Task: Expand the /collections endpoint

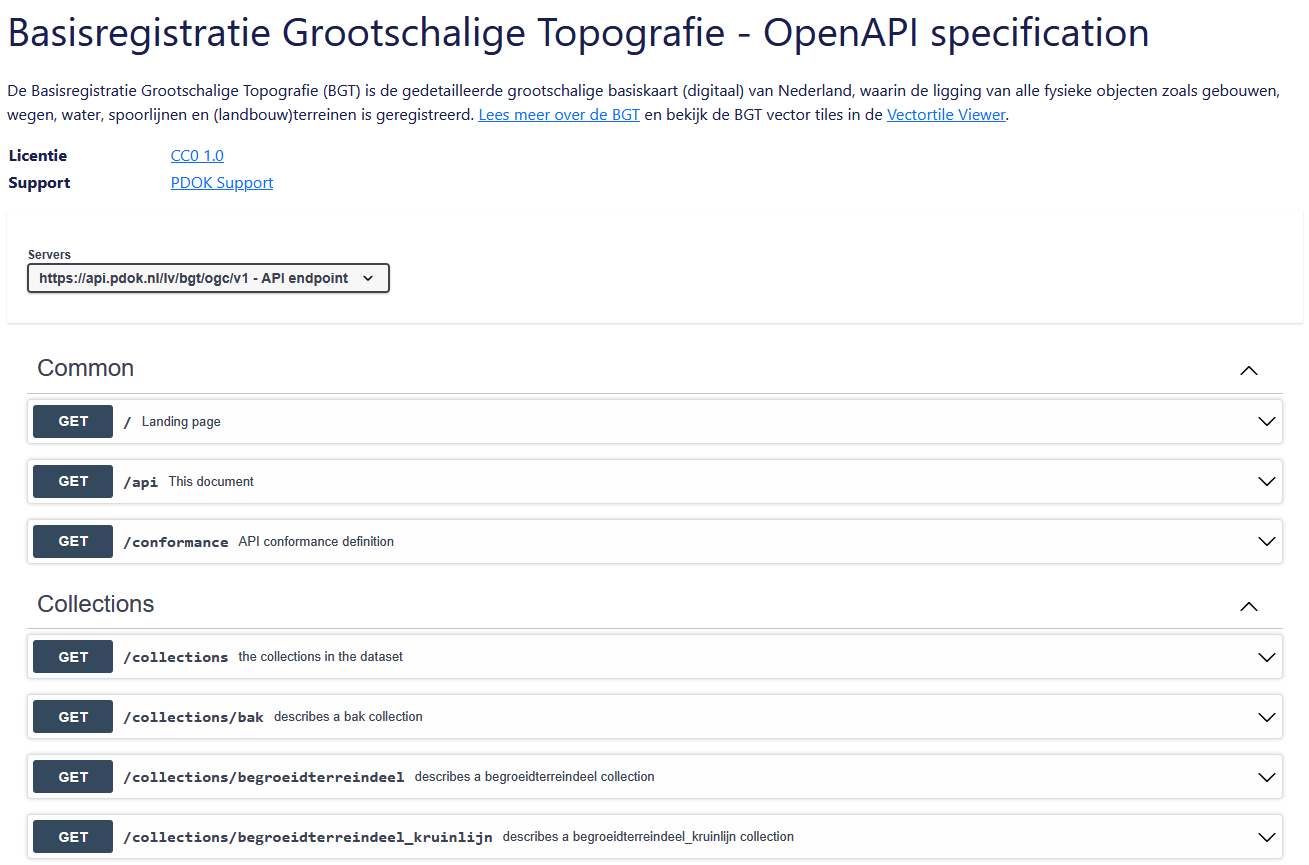Action: (1266, 656)
